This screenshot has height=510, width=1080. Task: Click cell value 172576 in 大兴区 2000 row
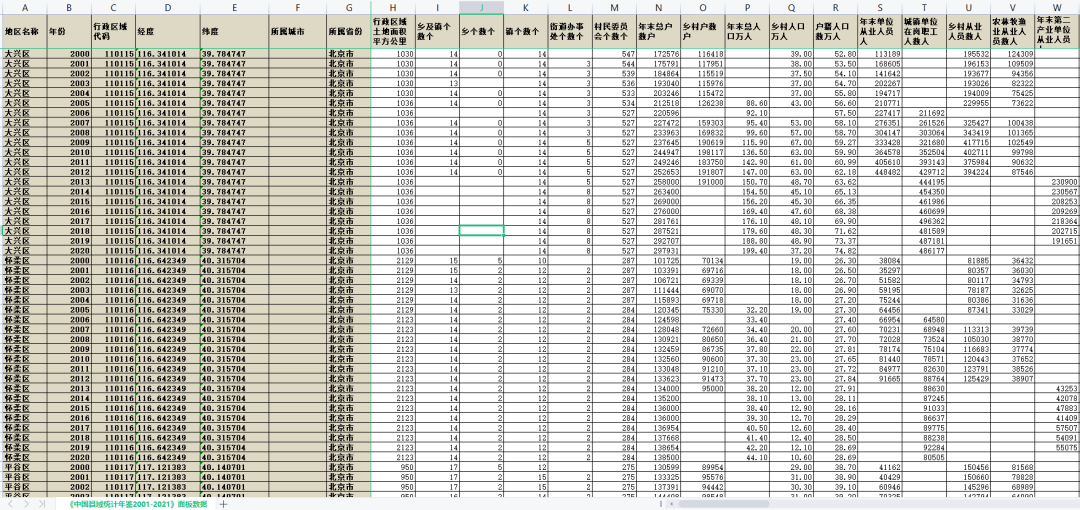pos(659,54)
